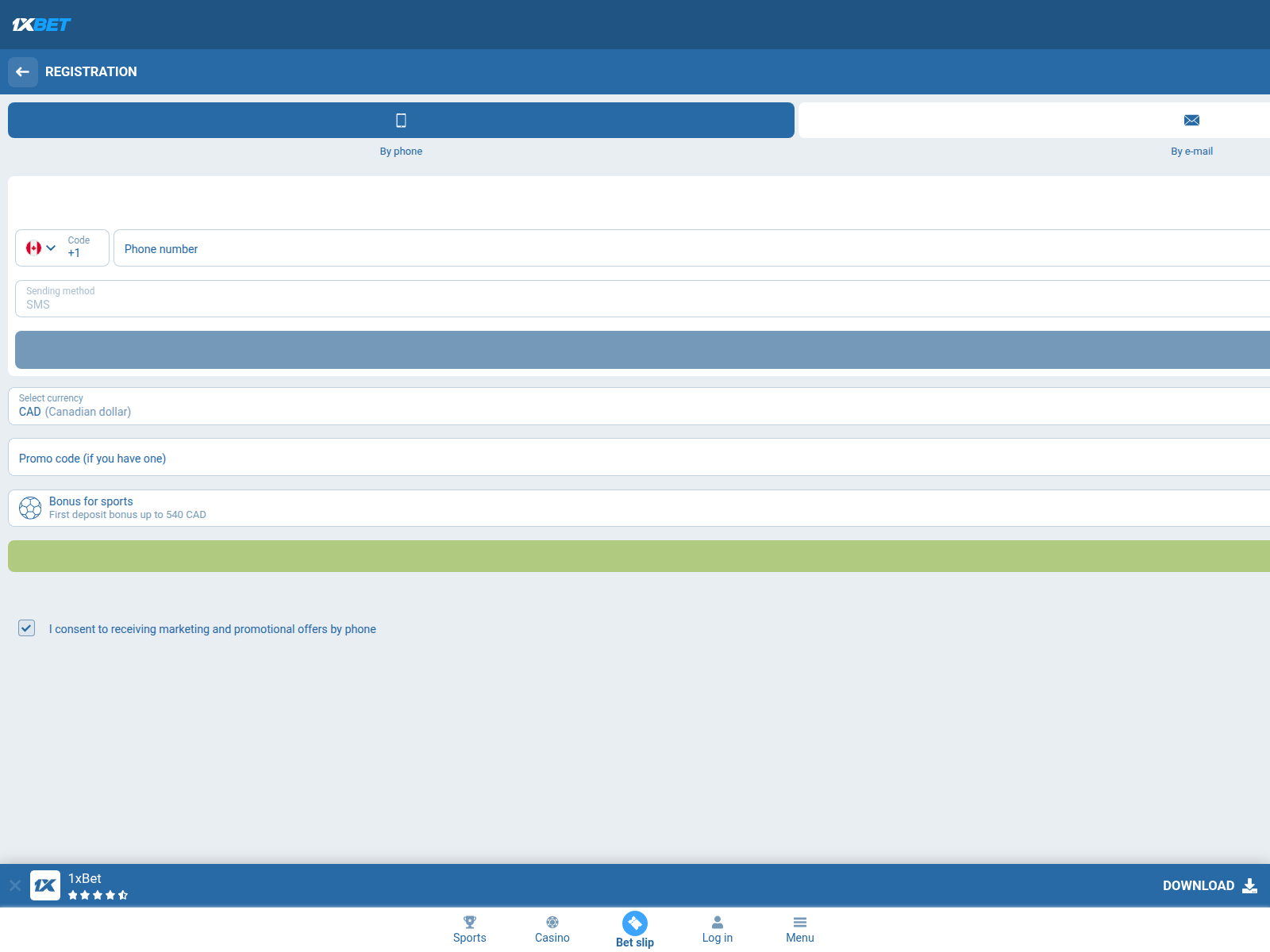This screenshot has height=952, width=1270.
Task: Switch to the By e-mail envelope tab
Action: tap(1191, 121)
